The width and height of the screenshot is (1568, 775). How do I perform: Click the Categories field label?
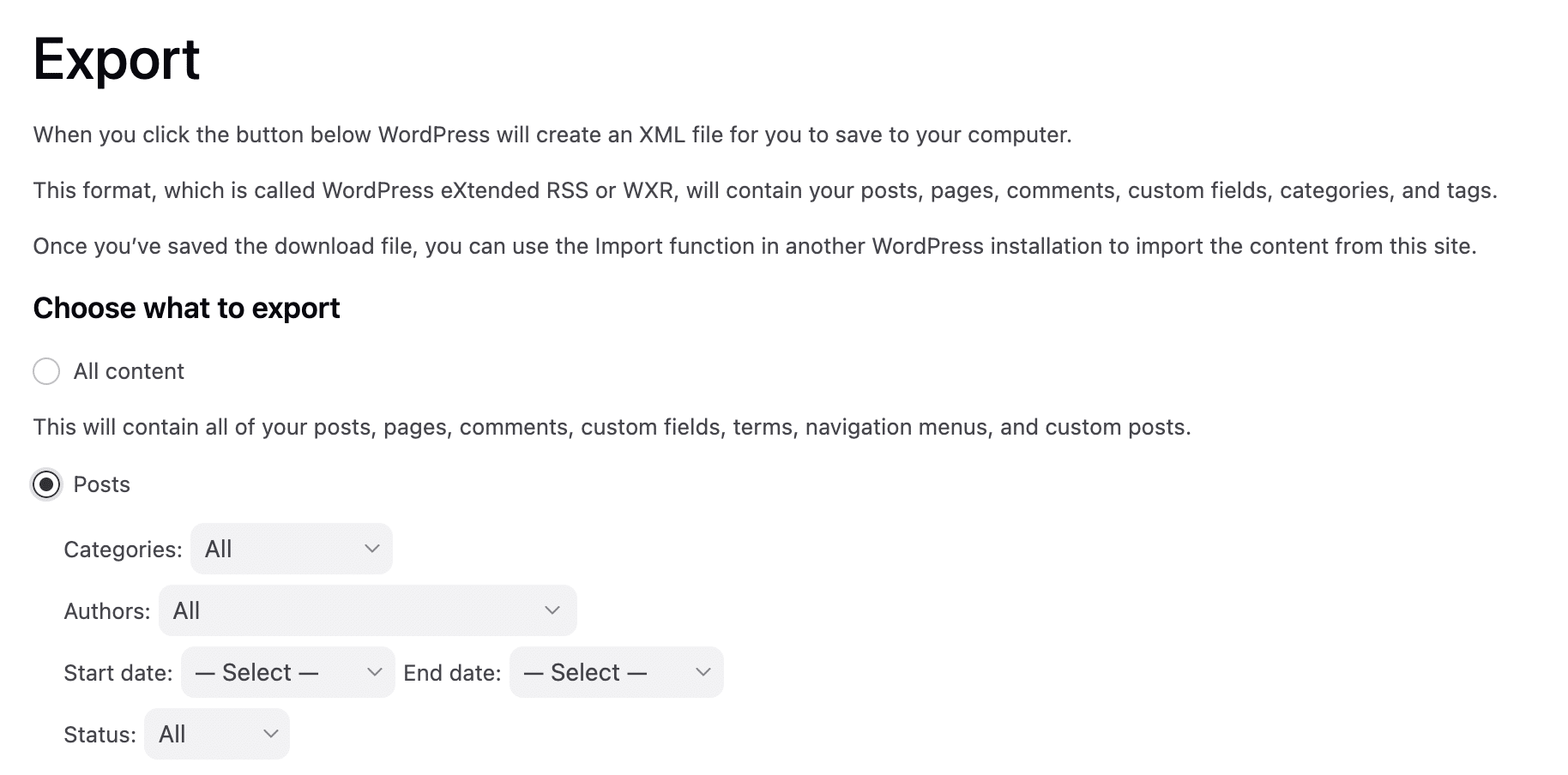point(122,549)
